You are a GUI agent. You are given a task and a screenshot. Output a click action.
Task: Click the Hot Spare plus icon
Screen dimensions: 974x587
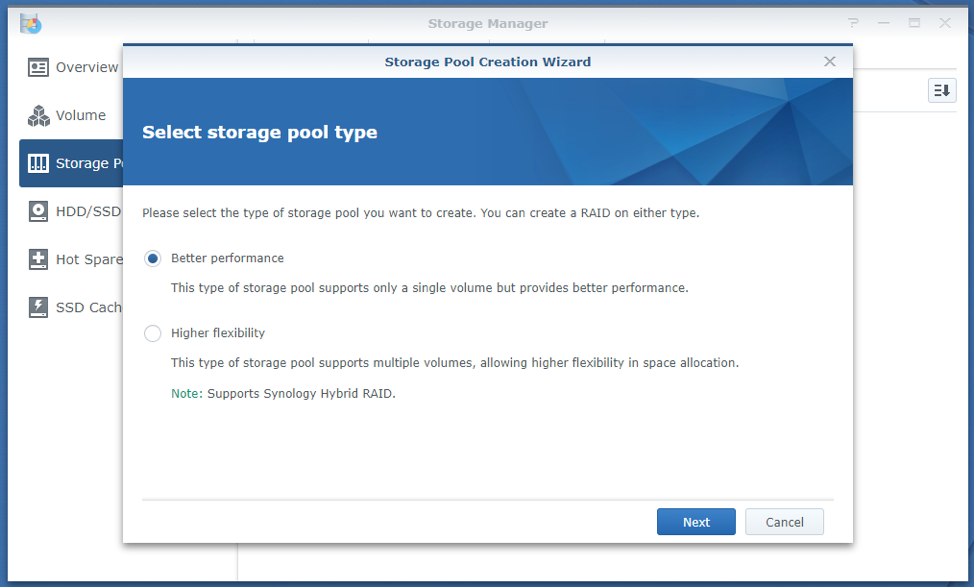39,259
